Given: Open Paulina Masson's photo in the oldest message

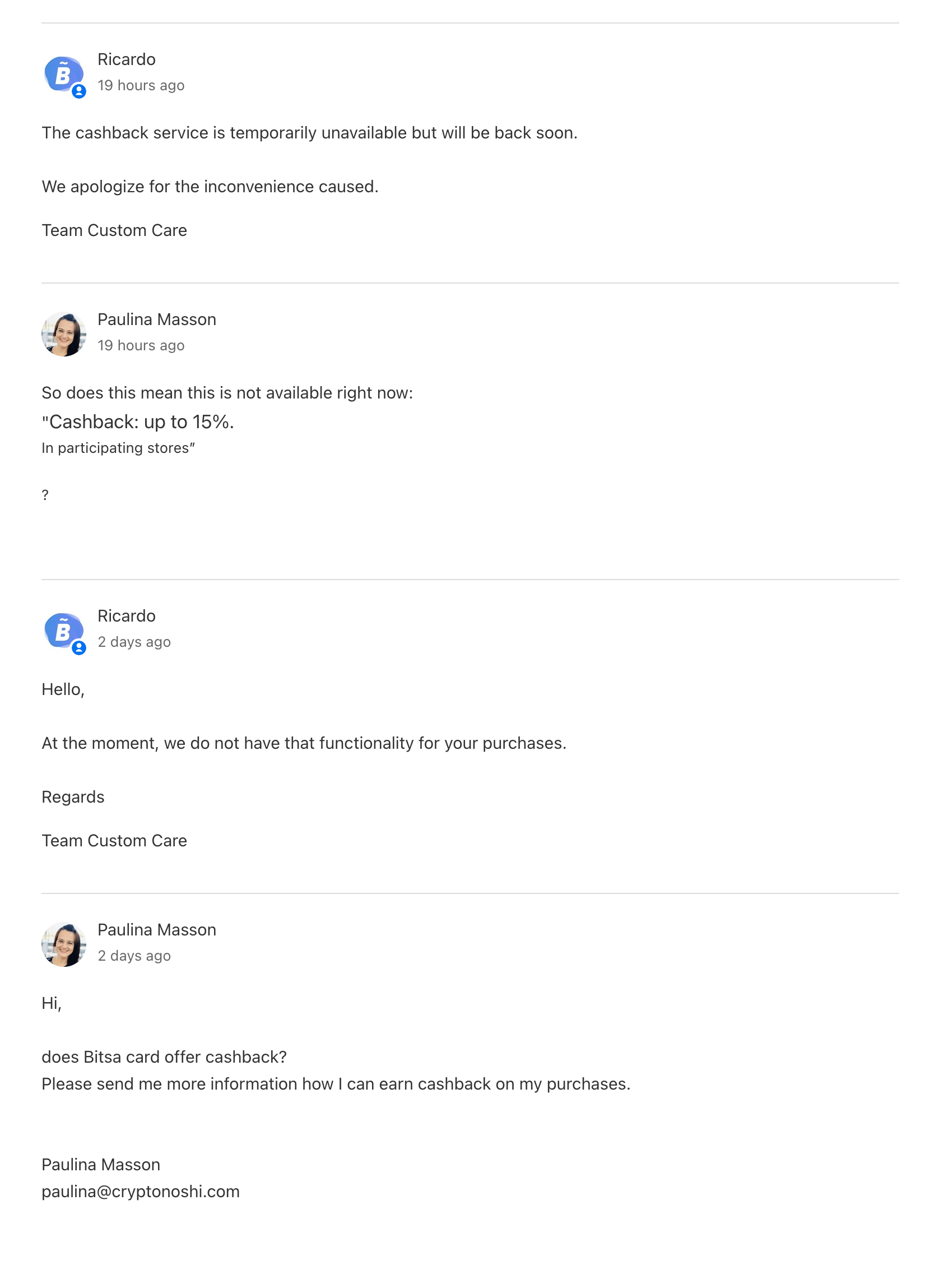Looking at the screenshot, I should coord(63,944).
